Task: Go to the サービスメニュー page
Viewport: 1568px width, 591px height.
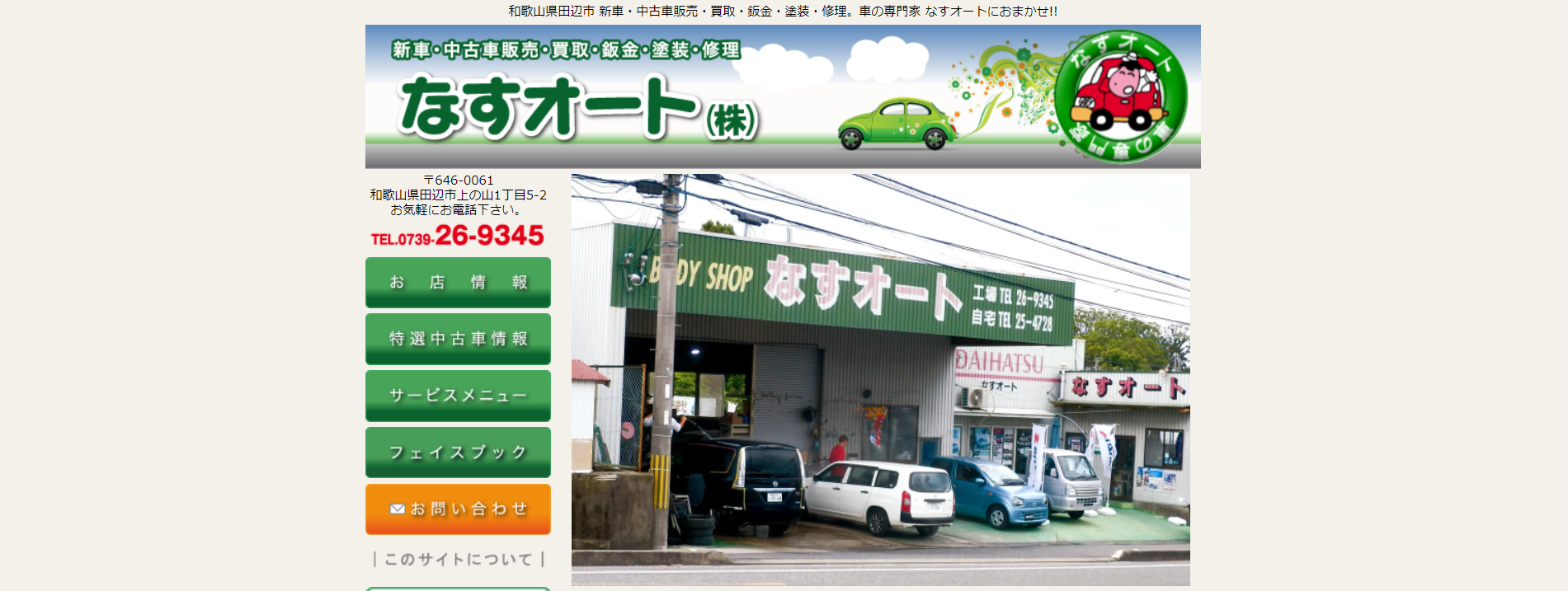Action: [x=458, y=396]
